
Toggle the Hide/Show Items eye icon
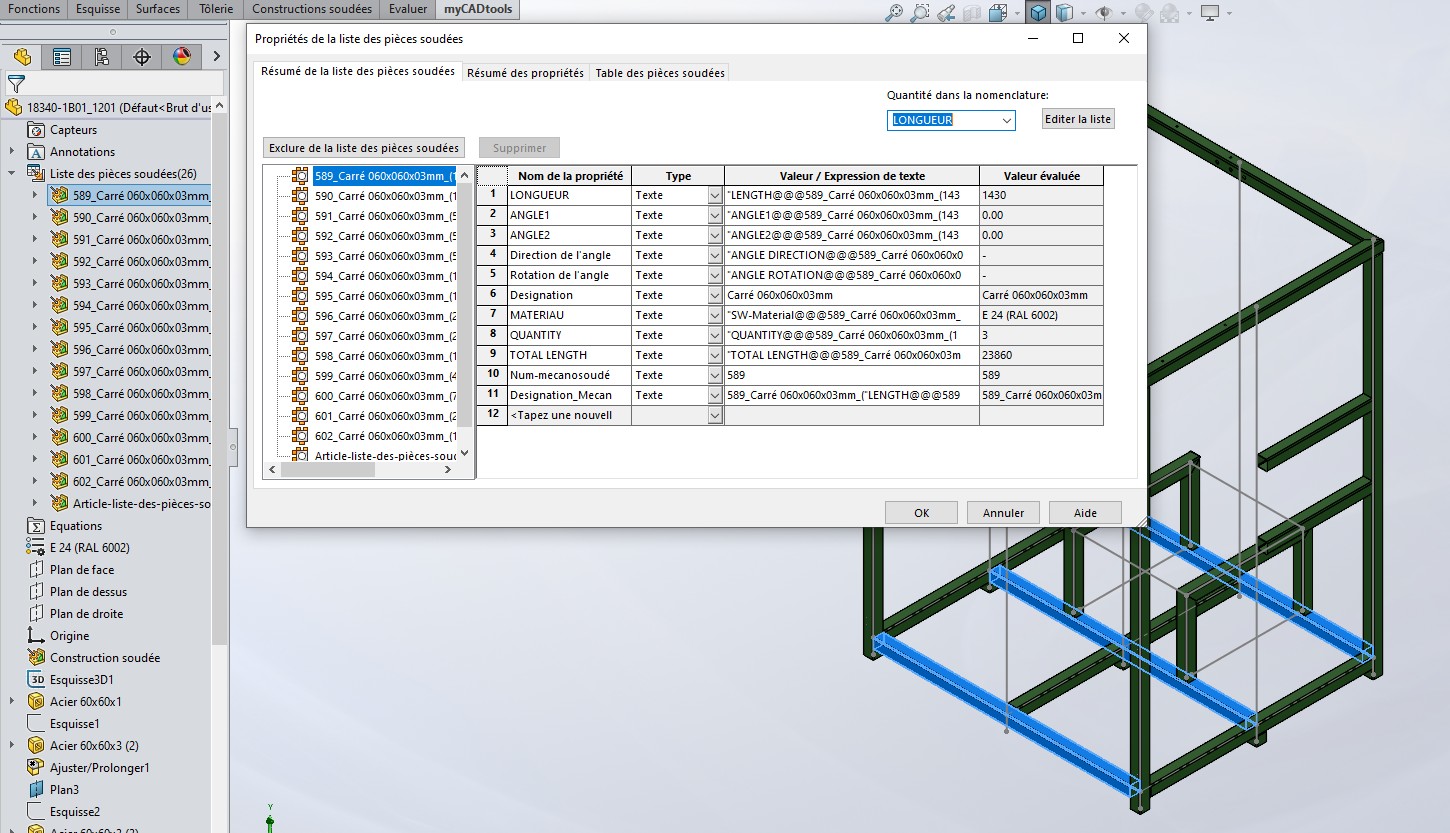click(x=1105, y=13)
